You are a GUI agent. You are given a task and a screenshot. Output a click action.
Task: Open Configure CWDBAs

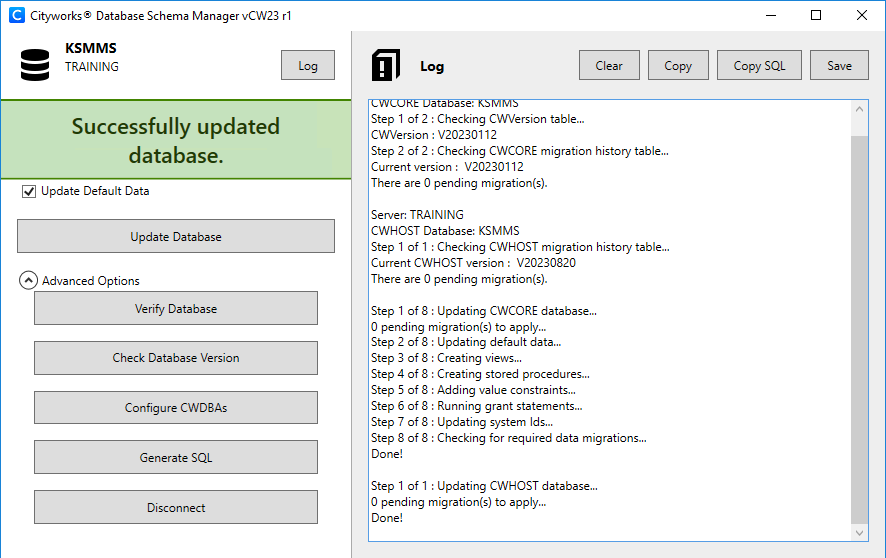coord(176,408)
